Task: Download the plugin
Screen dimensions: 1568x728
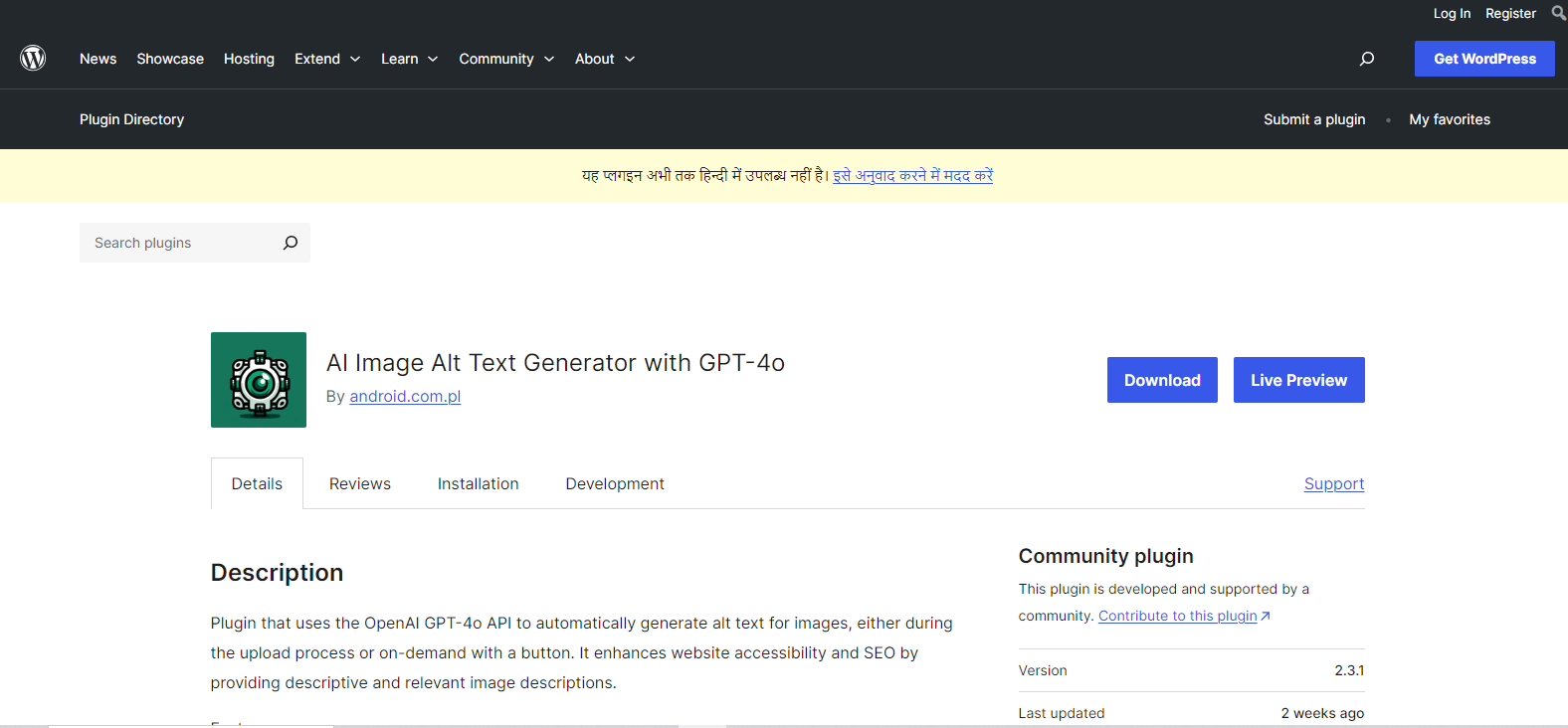Action: tap(1162, 380)
